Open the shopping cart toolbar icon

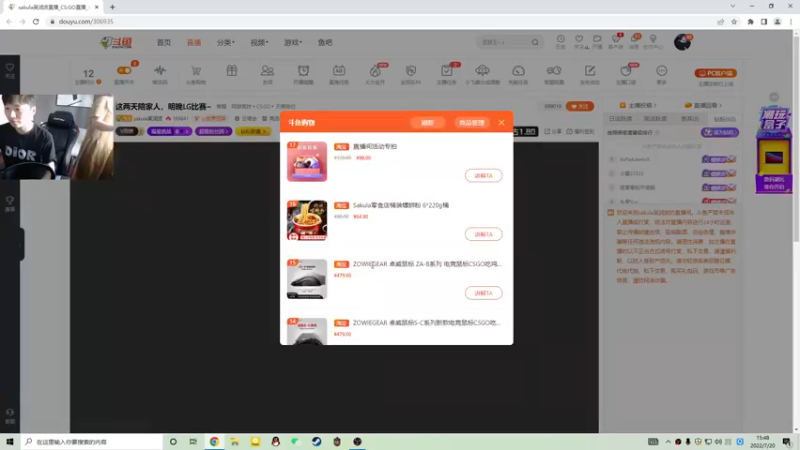(x=196, y=70)
